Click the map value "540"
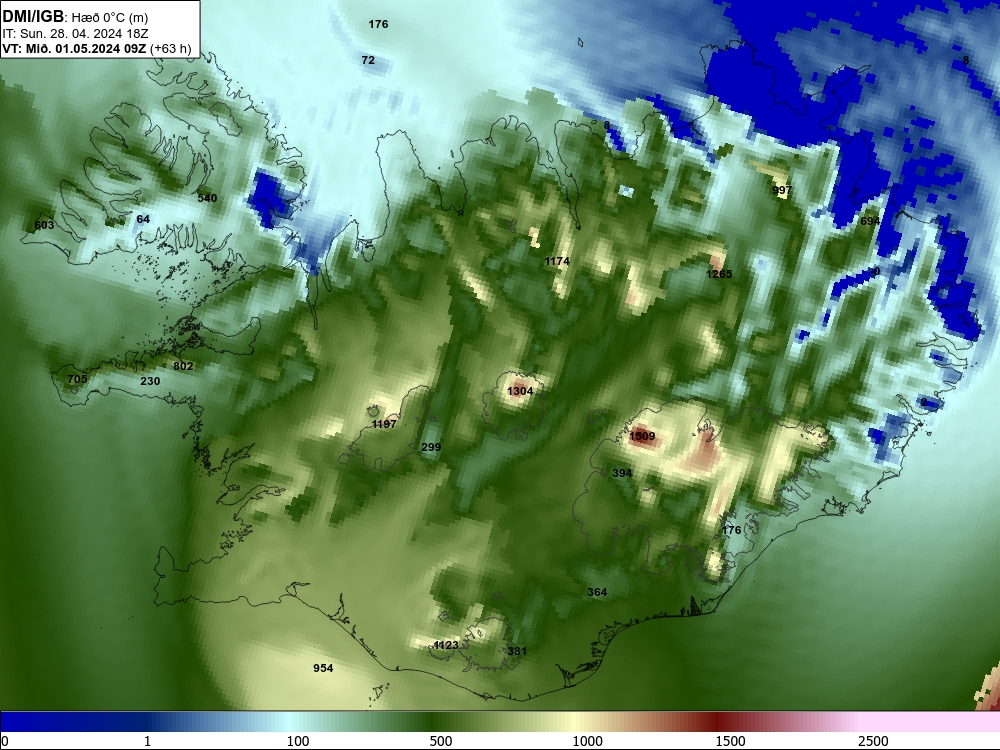 click(x=207, y=198)
